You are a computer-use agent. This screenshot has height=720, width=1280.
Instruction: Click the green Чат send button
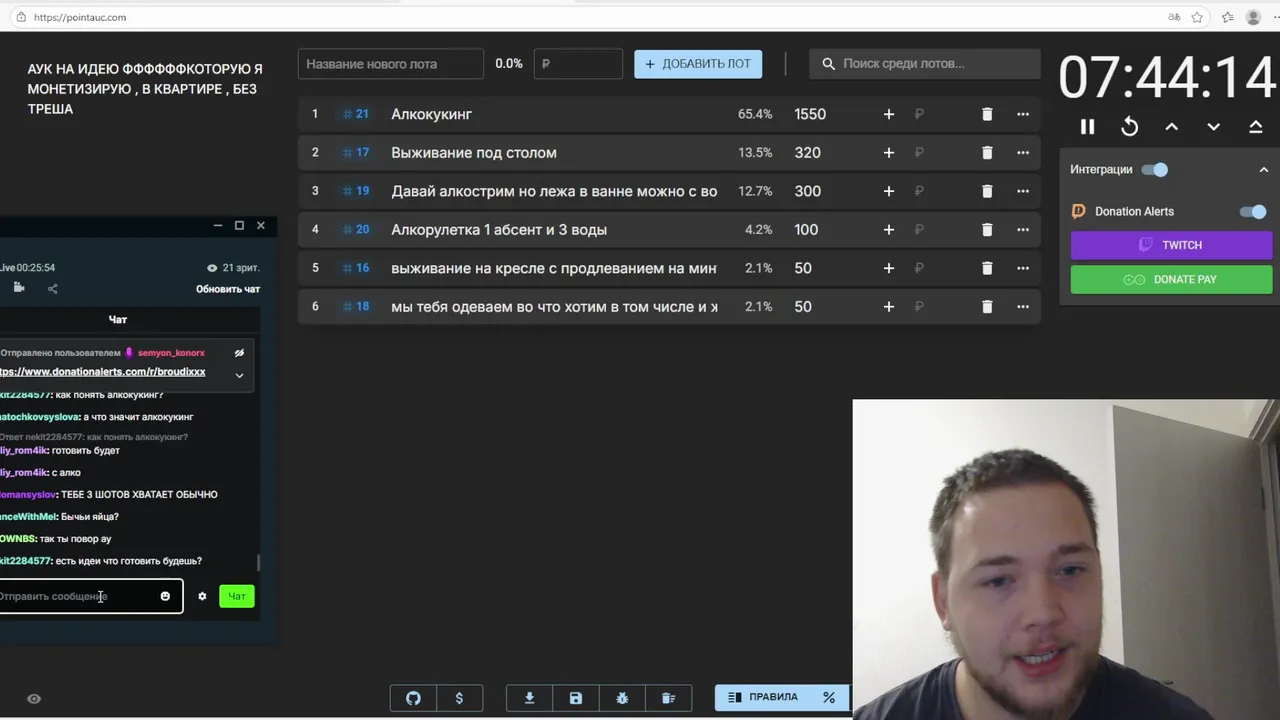(237, 596)
